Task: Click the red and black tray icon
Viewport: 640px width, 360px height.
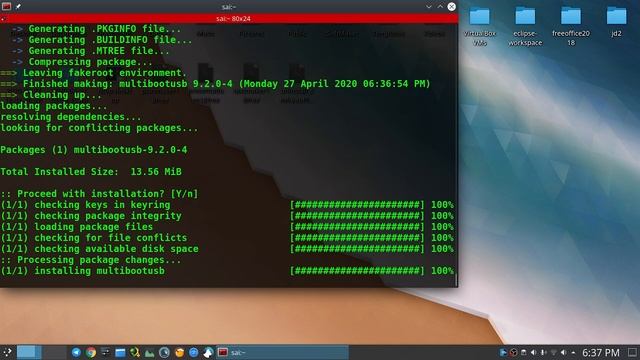Action: point(513,353)
